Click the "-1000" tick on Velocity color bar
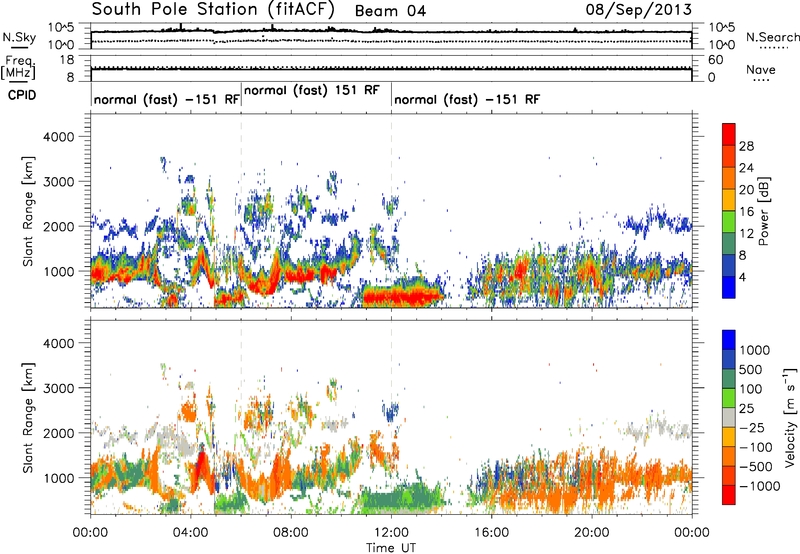The width and height of the screenshot is (800, 554). 759,486
